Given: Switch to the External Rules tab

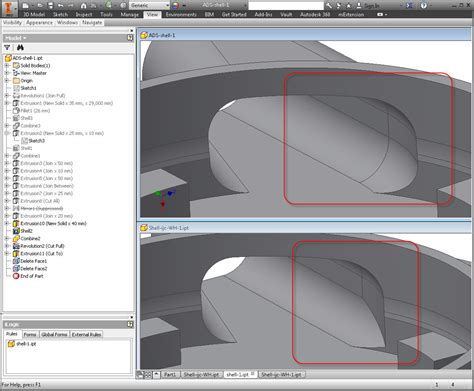Looking at the screenshot, I should pos(86,334).
